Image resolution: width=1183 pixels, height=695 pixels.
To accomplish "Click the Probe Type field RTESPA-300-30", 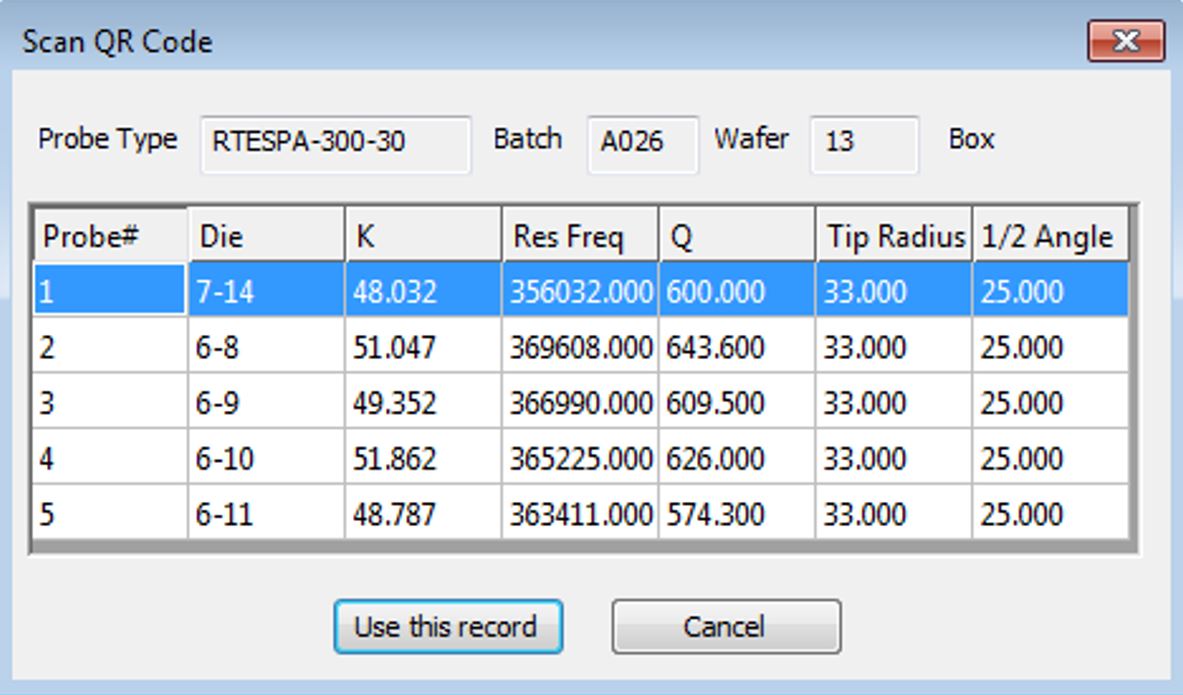I will pos(335,142).
